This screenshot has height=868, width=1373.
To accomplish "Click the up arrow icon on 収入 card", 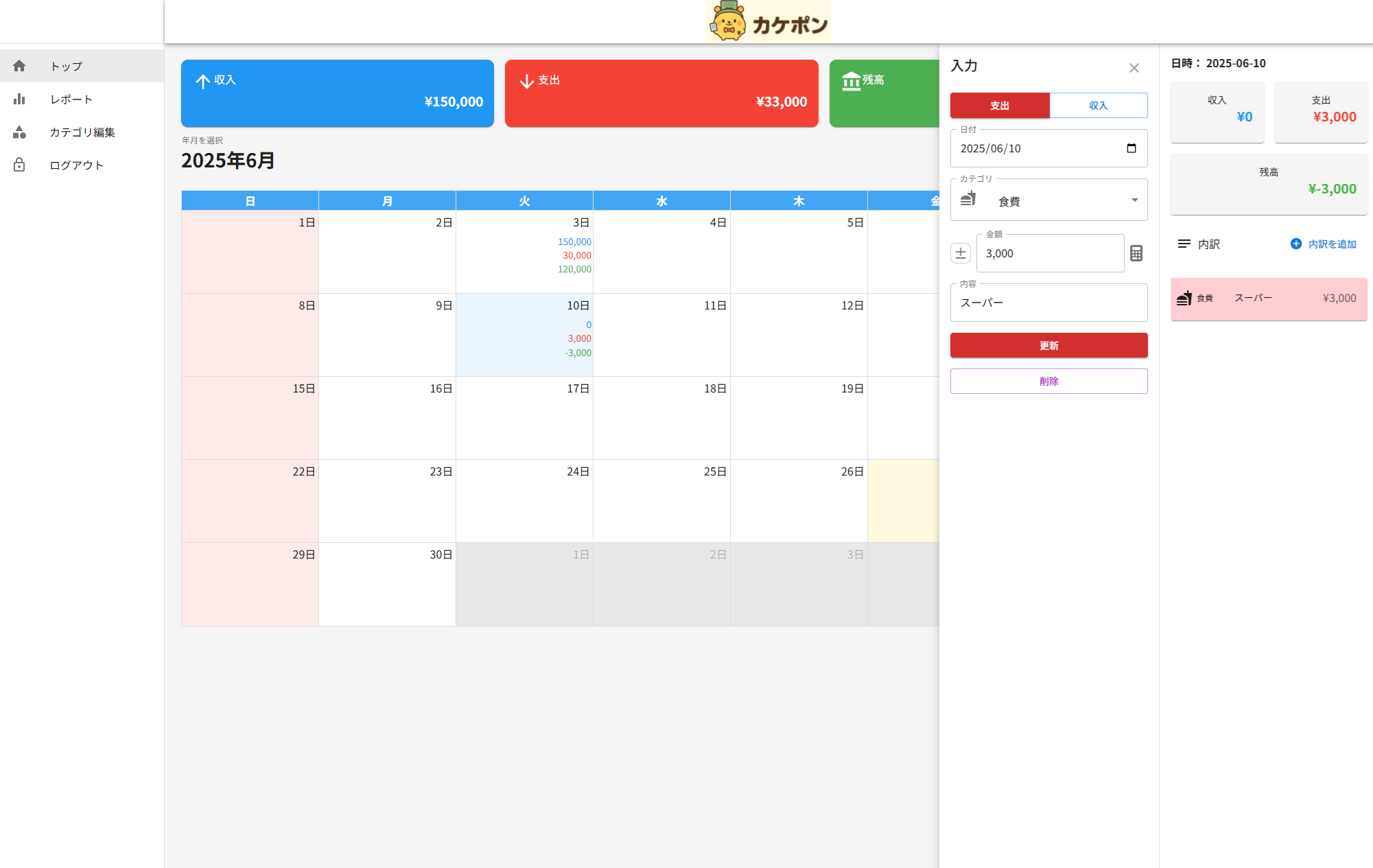I will click(x=203, y=82).
